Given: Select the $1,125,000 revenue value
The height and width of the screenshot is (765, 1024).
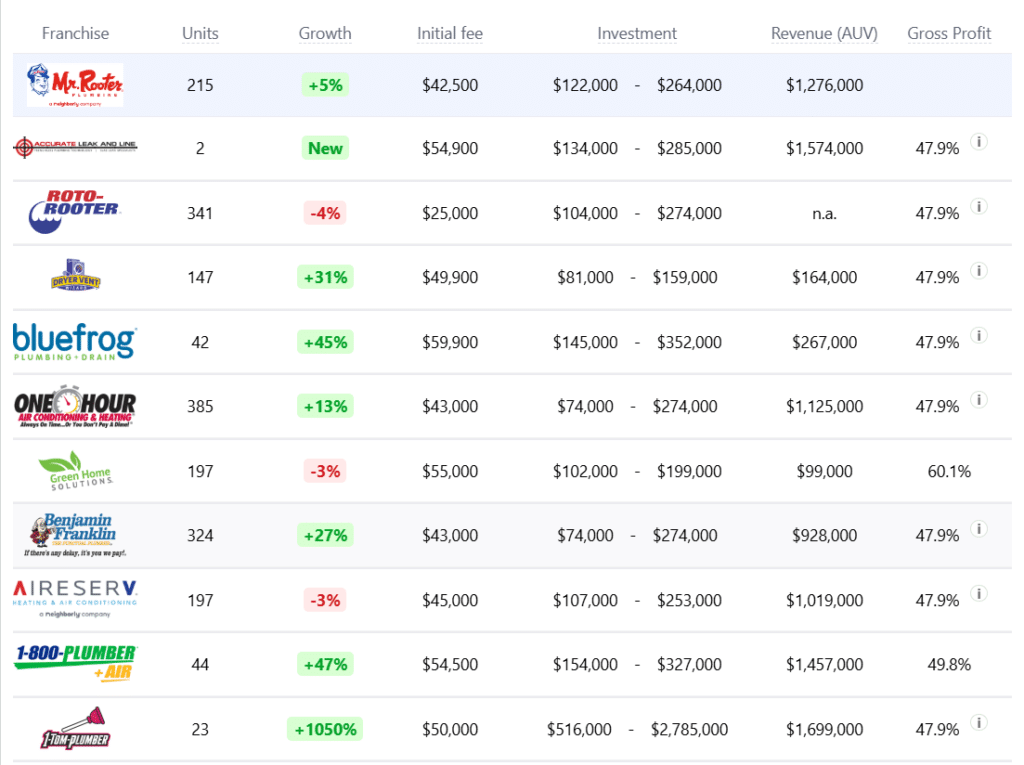Looking at the screenshot, I should (824, 406).
